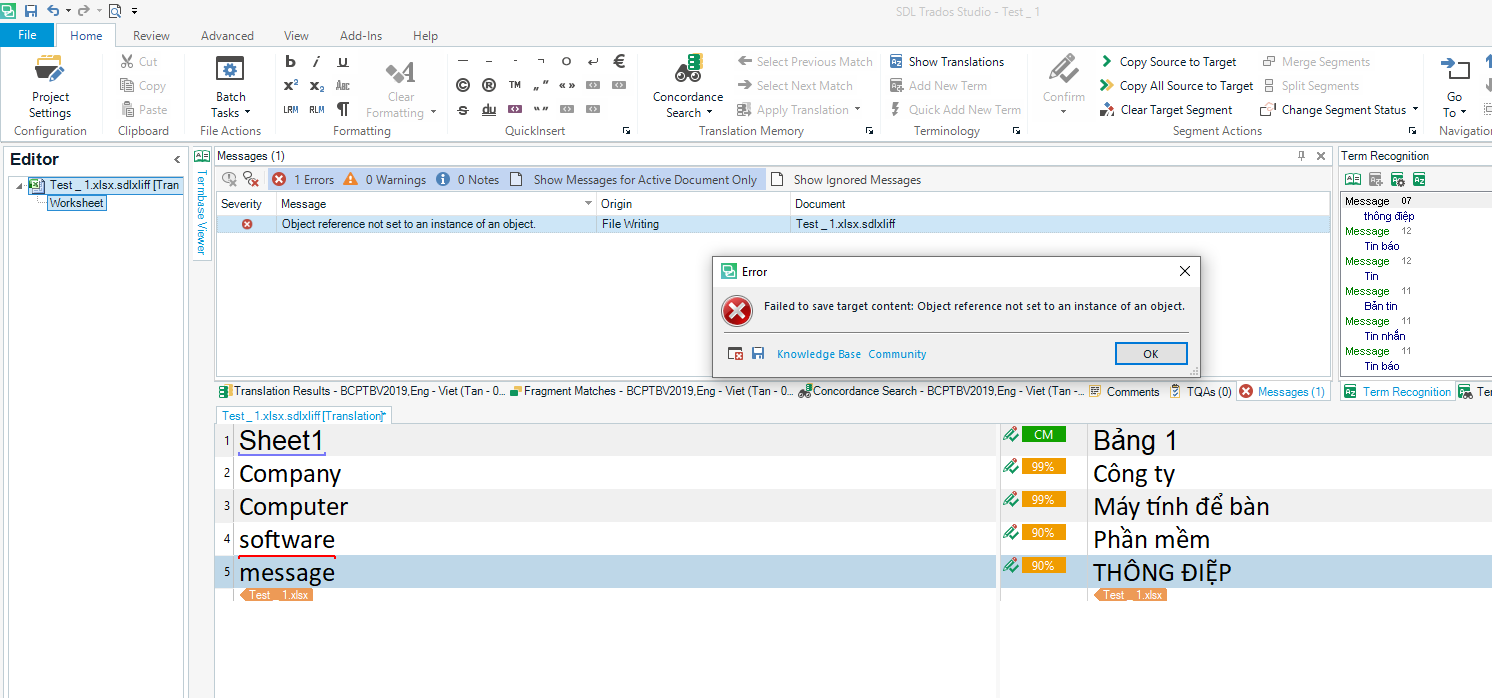Viewport: 1492px width, 698px height.
Task: Insert RLM right-to-left mark
Action: point(317,110)
